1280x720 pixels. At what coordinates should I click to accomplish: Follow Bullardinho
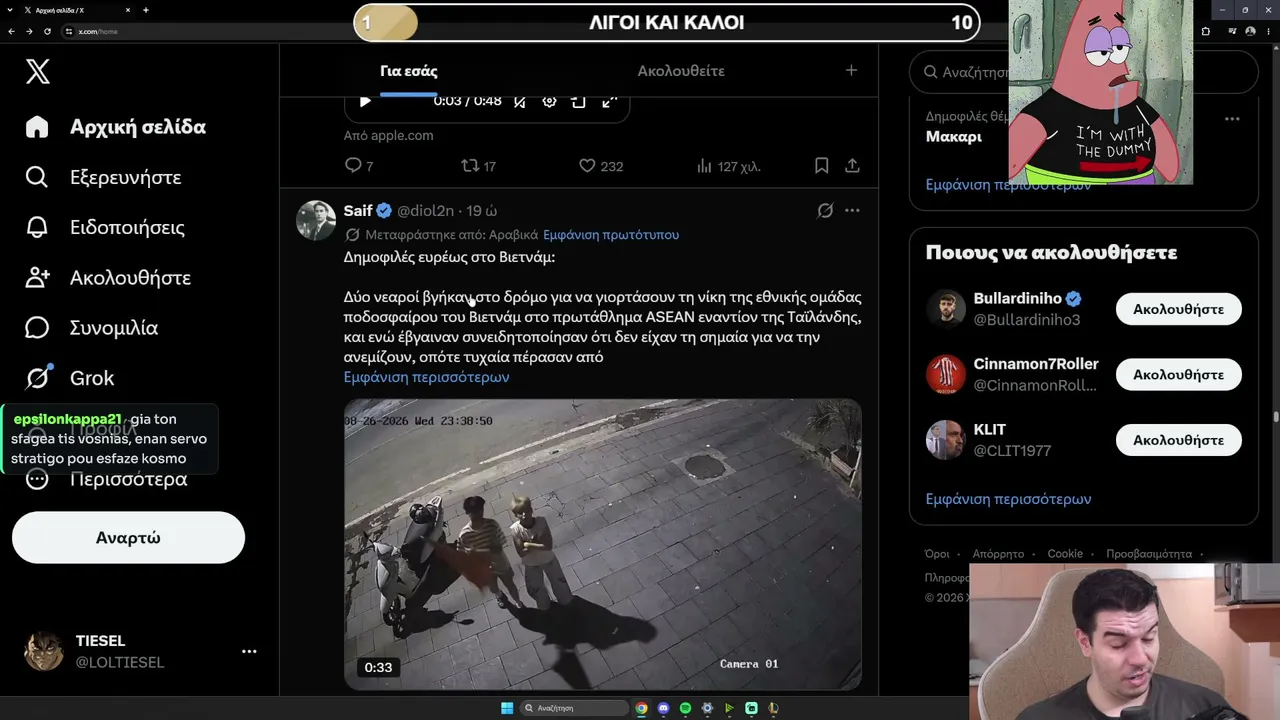pos(1179,310)
